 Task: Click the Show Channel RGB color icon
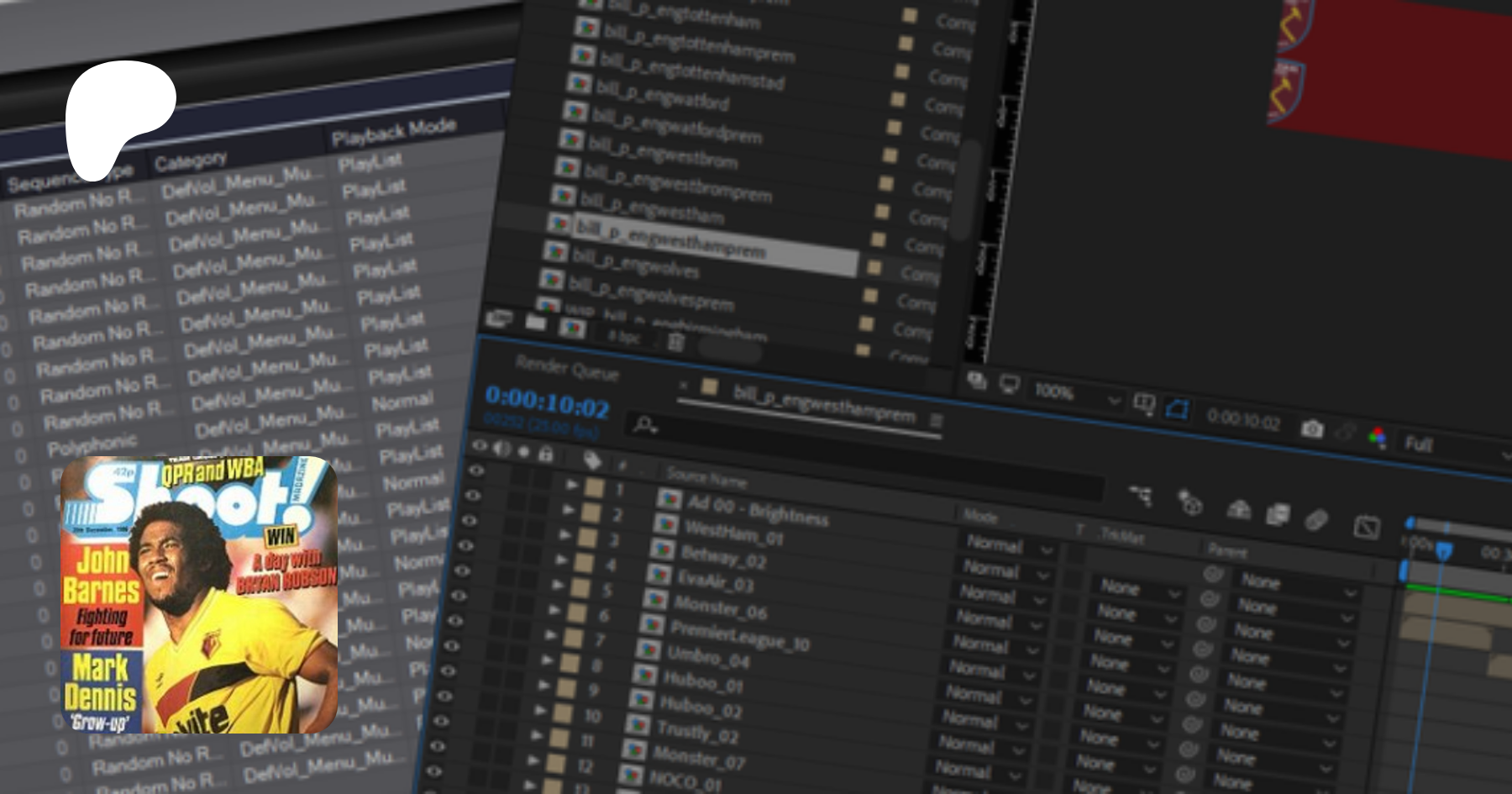(1378, 436)
